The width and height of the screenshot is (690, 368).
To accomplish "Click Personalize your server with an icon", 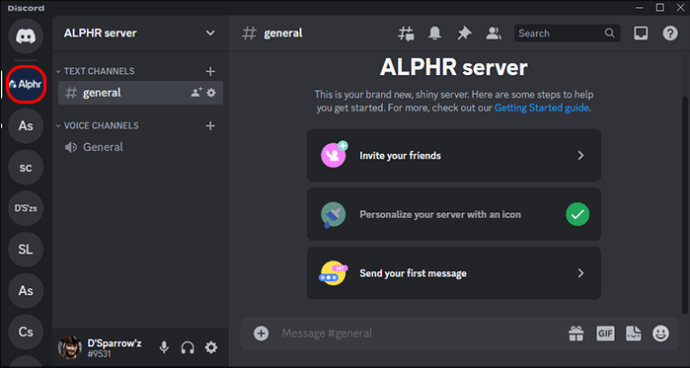I will tap(454, 214).
